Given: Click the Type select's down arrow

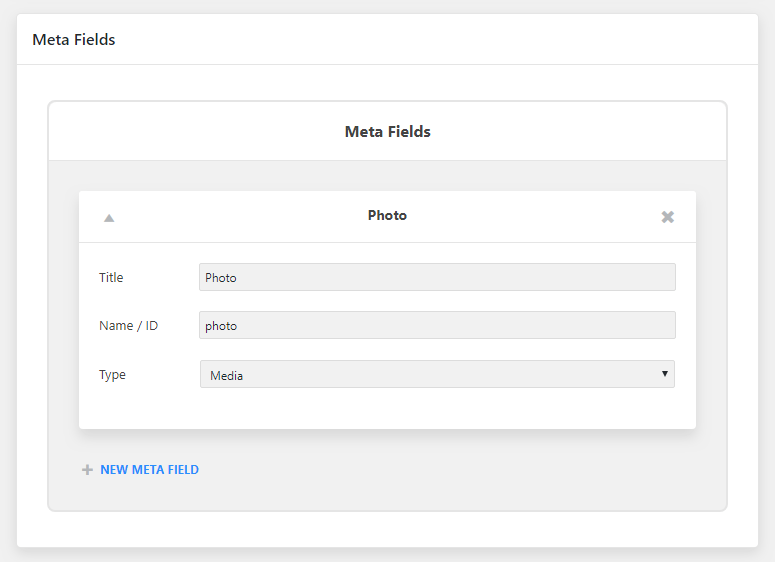Looking at the screenshot, I should coord(665,374).
